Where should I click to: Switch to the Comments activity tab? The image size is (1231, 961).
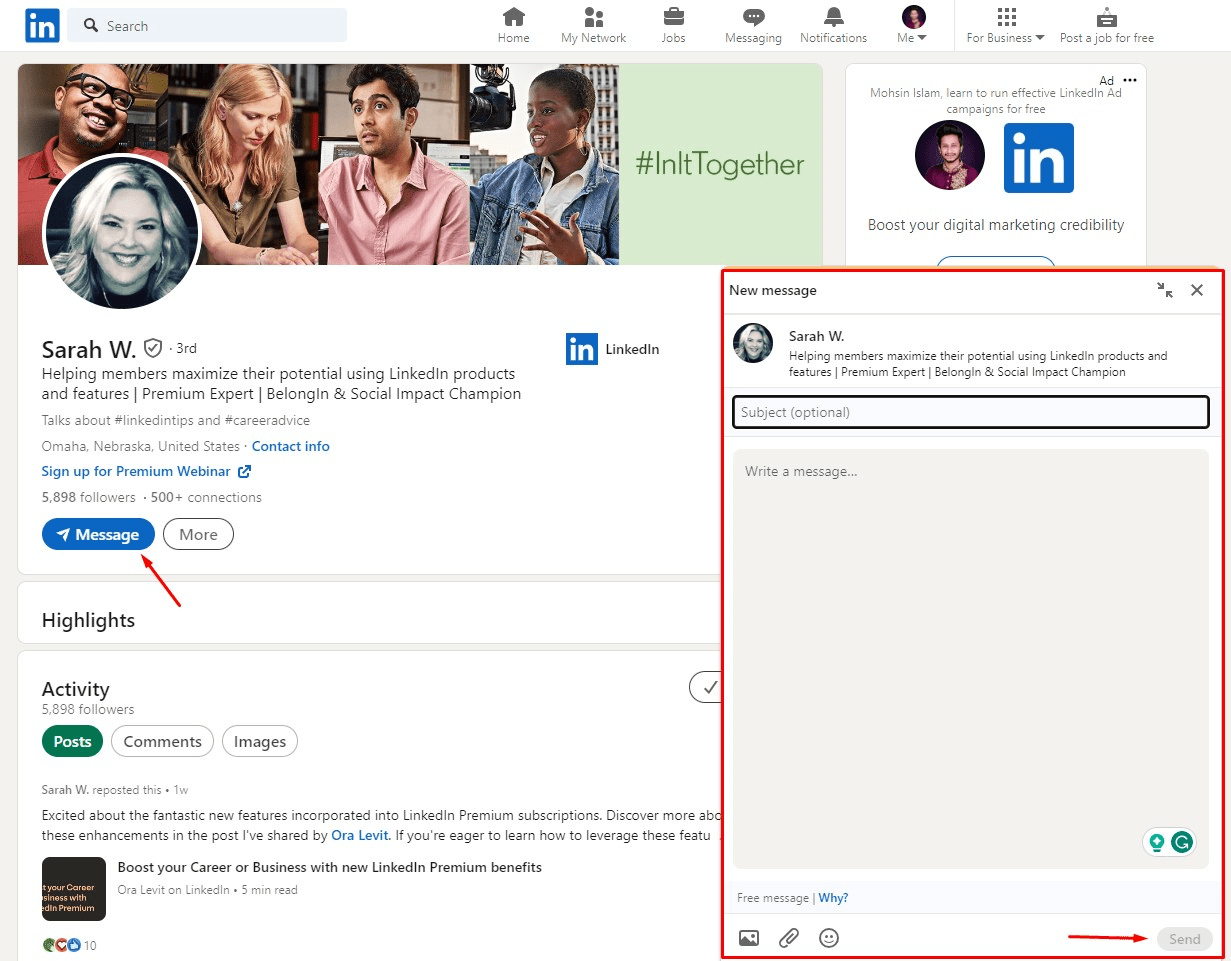pyautogui.click(x=162, y=741)
